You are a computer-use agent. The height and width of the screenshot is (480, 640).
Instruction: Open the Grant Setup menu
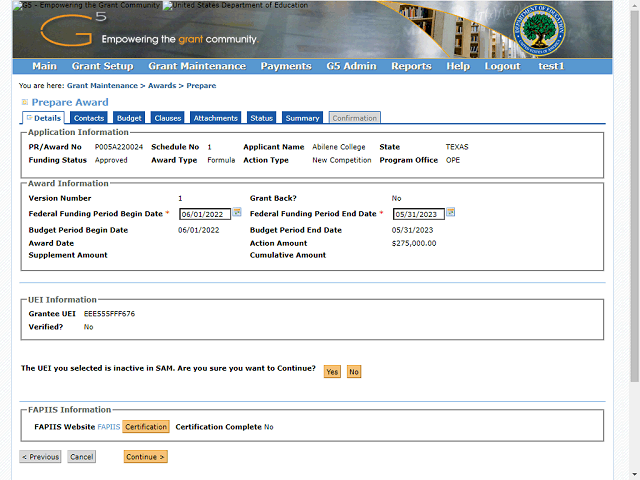[102, 66]
